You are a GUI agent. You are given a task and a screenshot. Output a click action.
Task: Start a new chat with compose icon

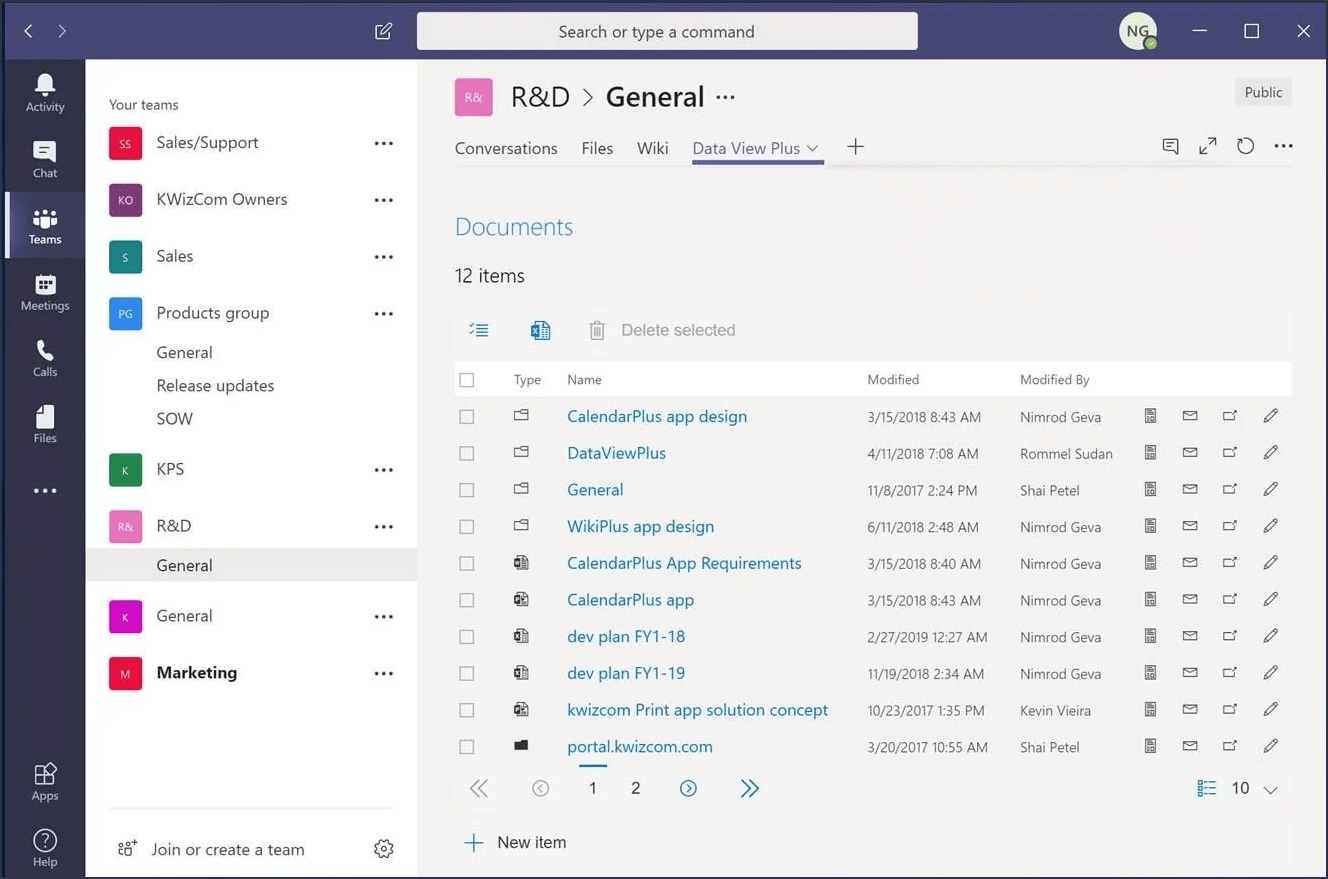pyautogui.click(x=383, y=31)
